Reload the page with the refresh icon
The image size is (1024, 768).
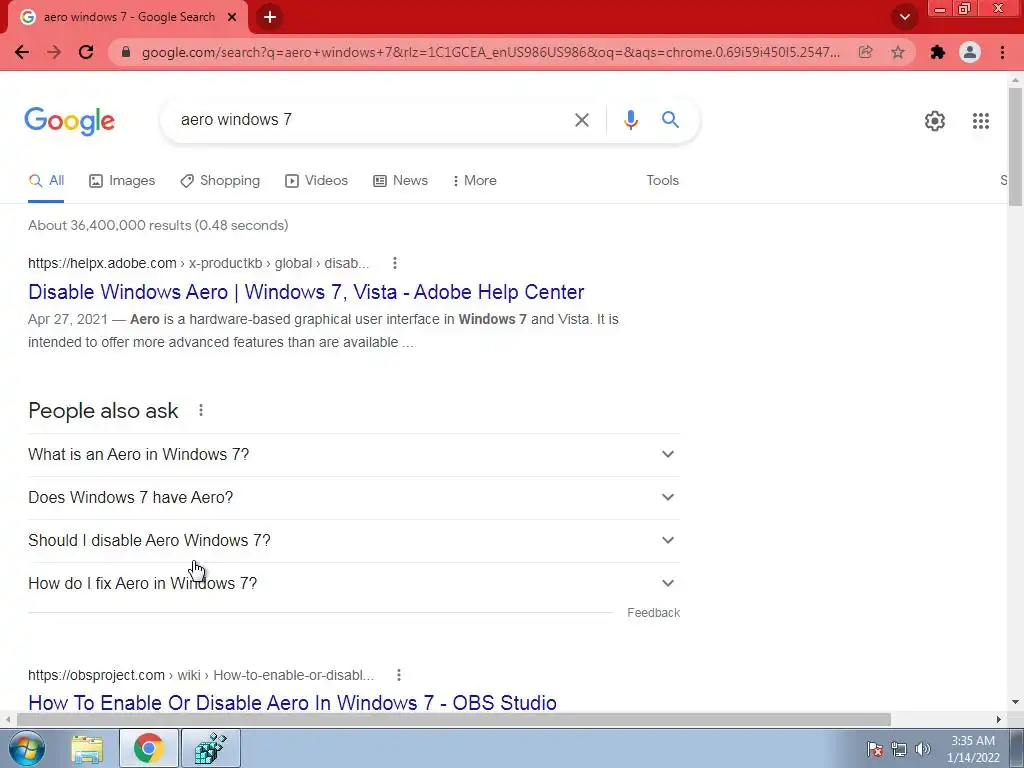pos(86,52)
